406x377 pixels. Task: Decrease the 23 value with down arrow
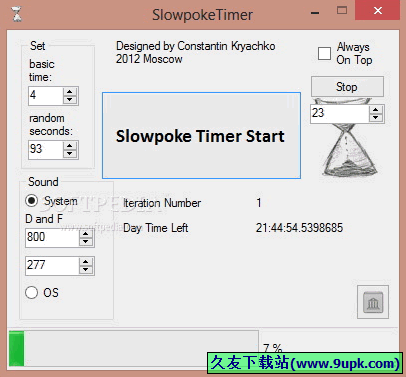coord(376,118)
